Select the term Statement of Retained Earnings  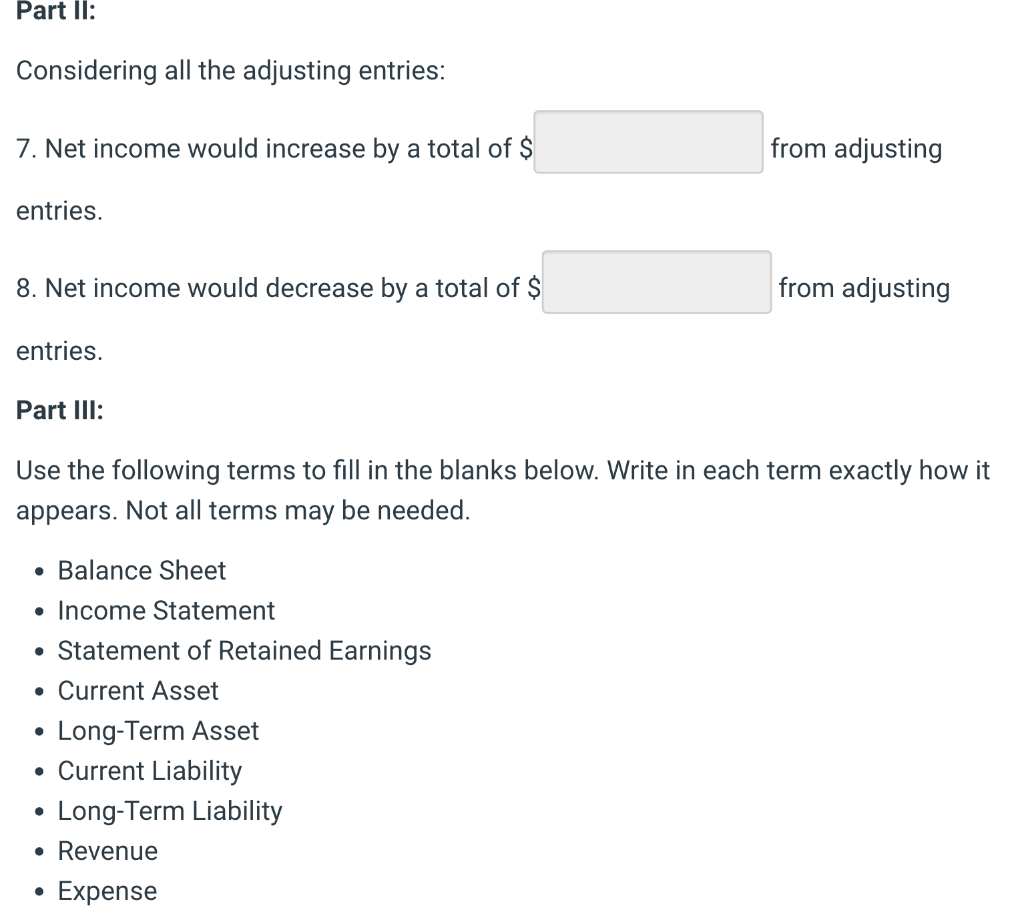(x=245, y=650)
